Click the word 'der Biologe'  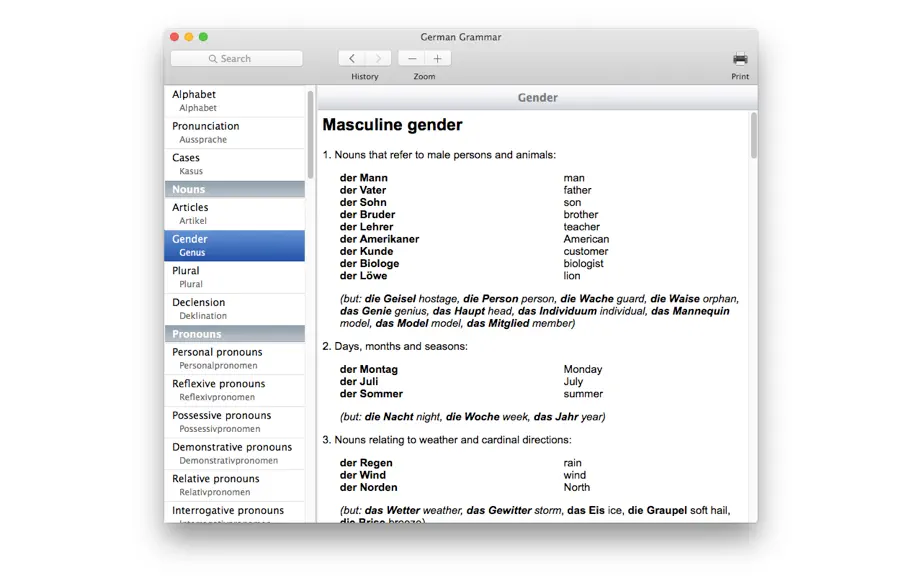point(369,264)
